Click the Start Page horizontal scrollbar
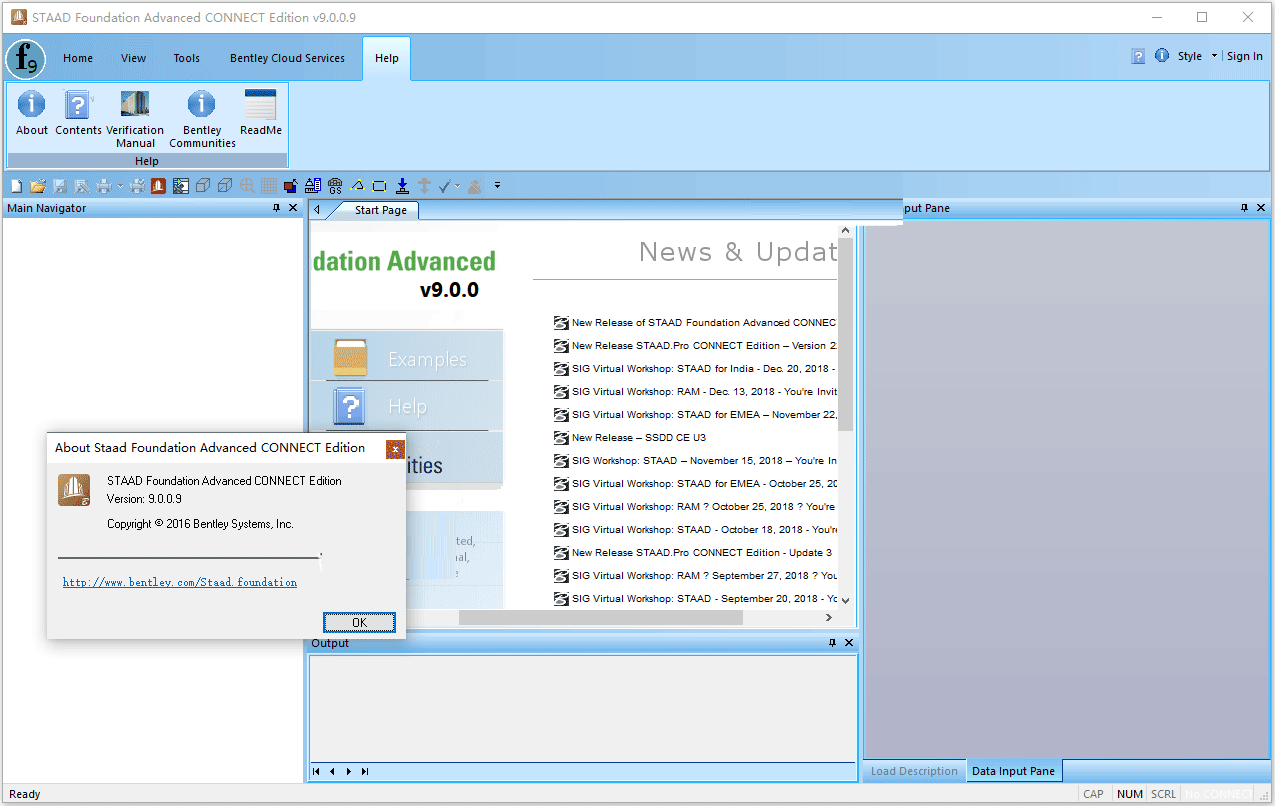1275x806 pixels. (600, 618)
